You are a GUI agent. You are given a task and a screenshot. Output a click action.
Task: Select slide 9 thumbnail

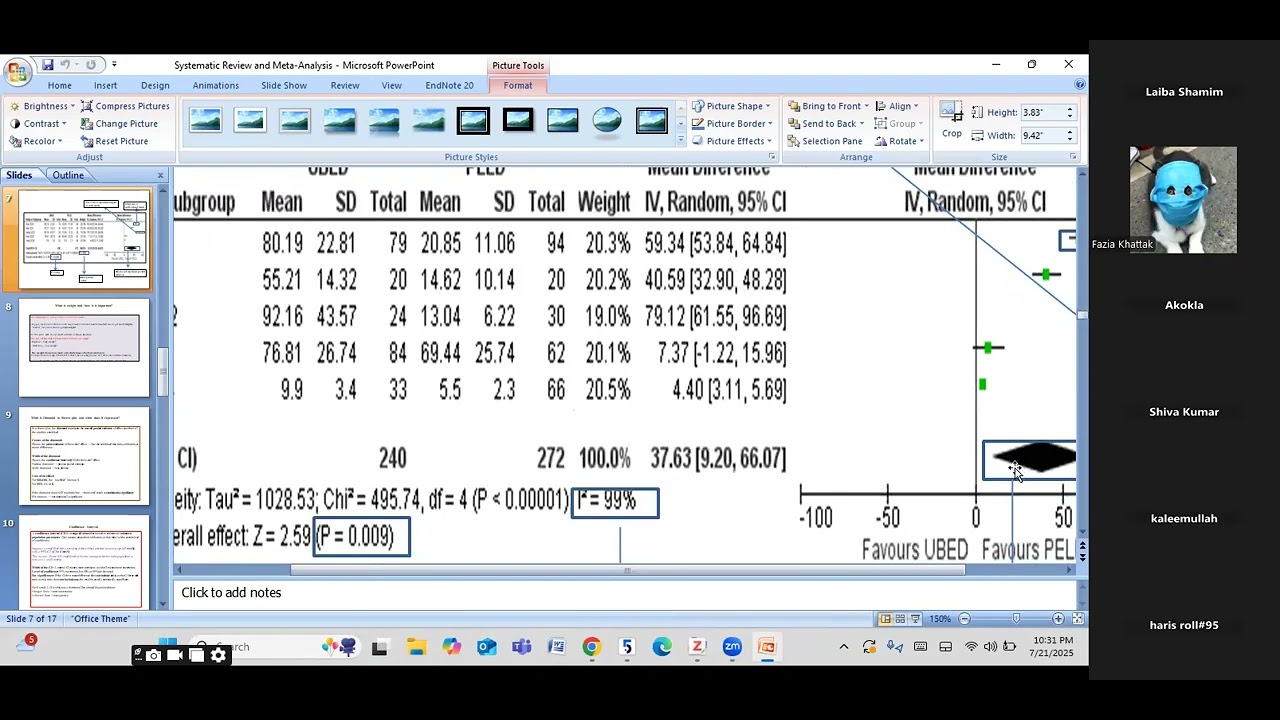click(84, 455)
